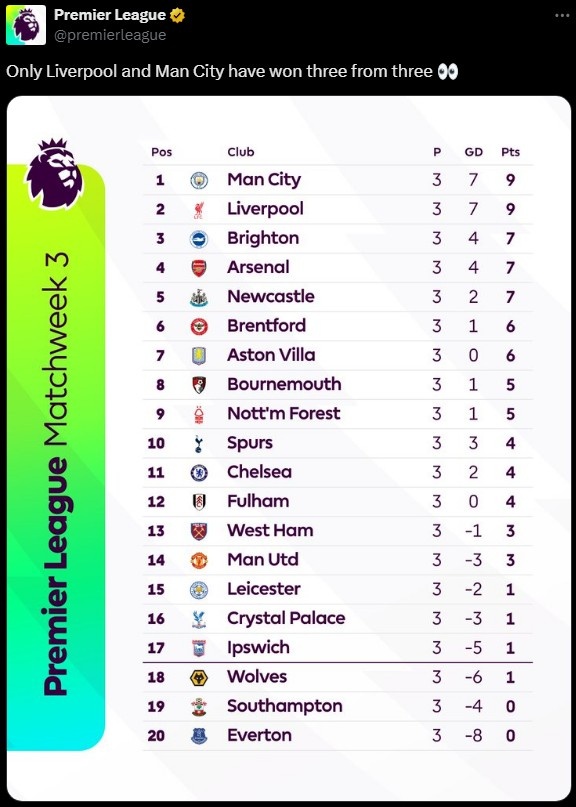Click the Liverpool club crest
This screenshot has width=576, height=807.
pos(199,209)
